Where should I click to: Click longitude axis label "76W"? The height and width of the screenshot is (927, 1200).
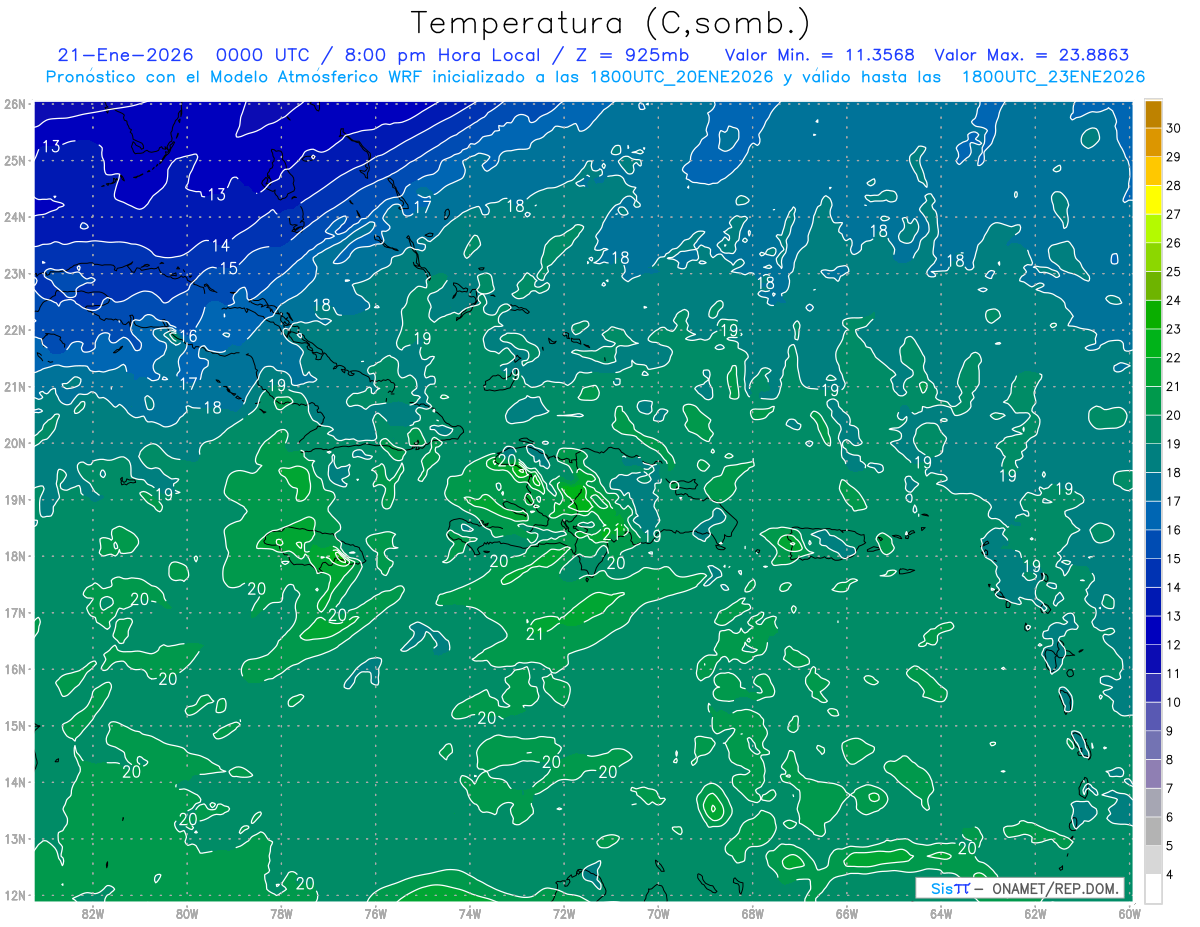click(x=375, y=913)
